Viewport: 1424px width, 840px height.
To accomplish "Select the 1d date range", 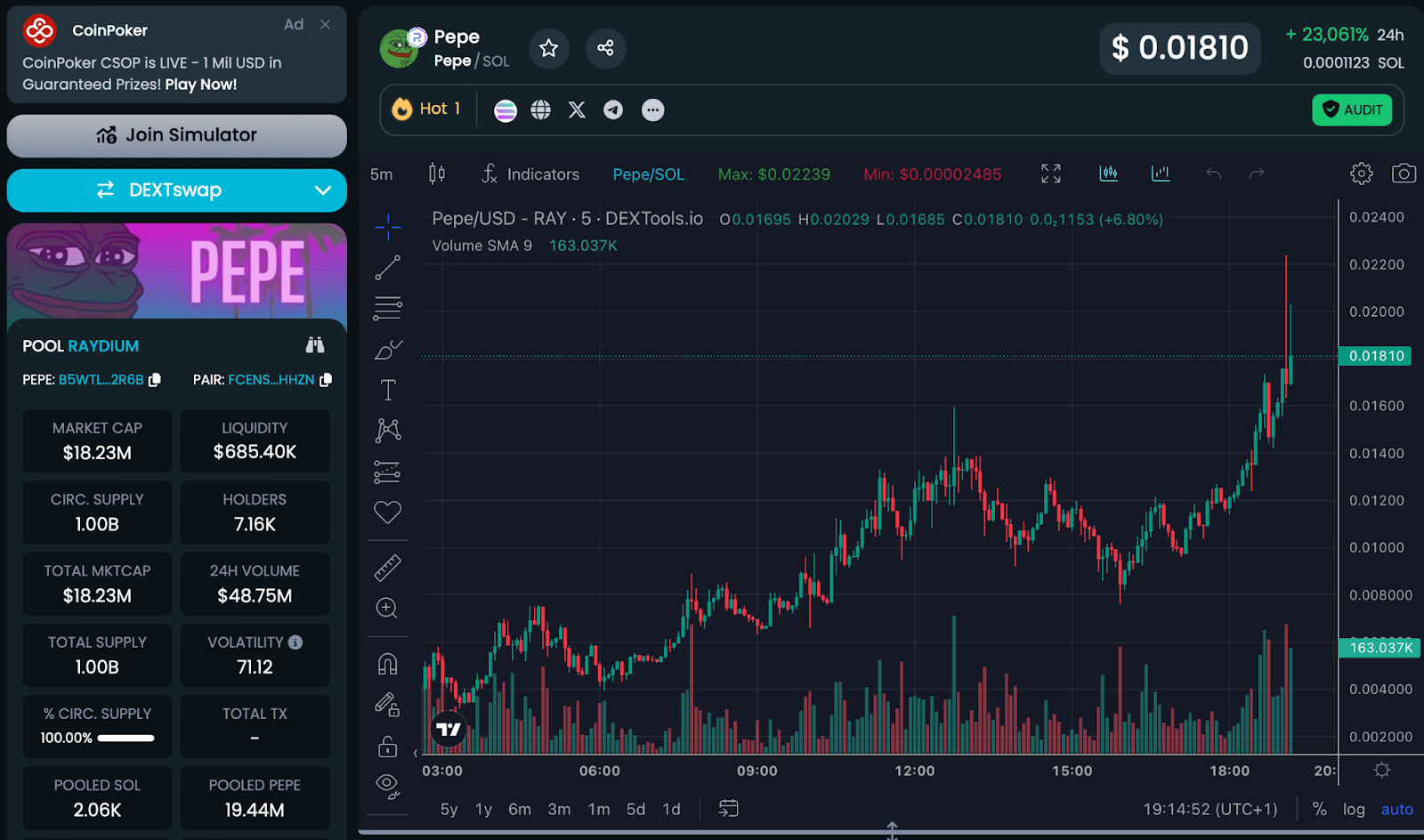I will pos(672,809).
